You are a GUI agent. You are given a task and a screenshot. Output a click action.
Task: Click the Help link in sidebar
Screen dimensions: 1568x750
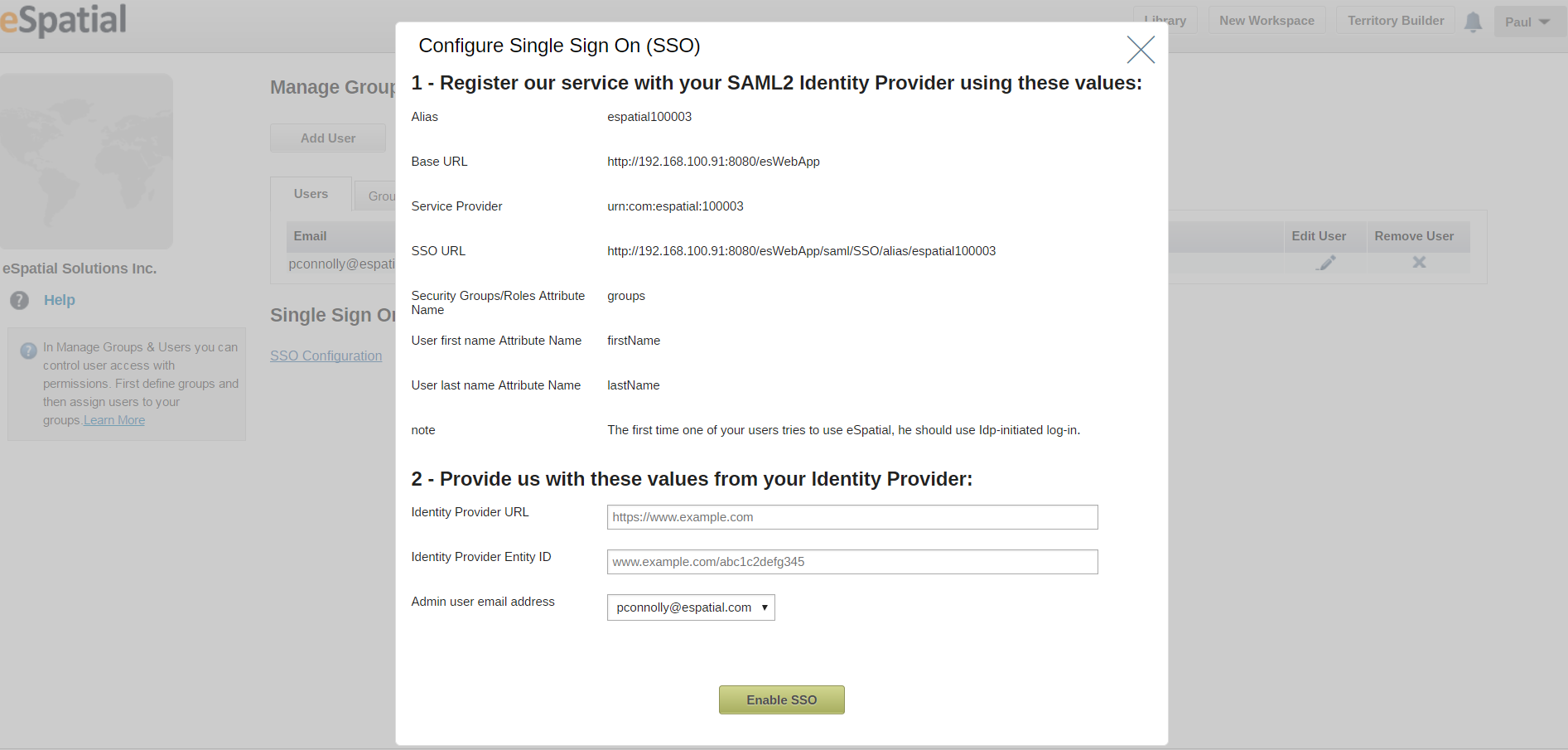pyautogui.click(x=60, y=300)
